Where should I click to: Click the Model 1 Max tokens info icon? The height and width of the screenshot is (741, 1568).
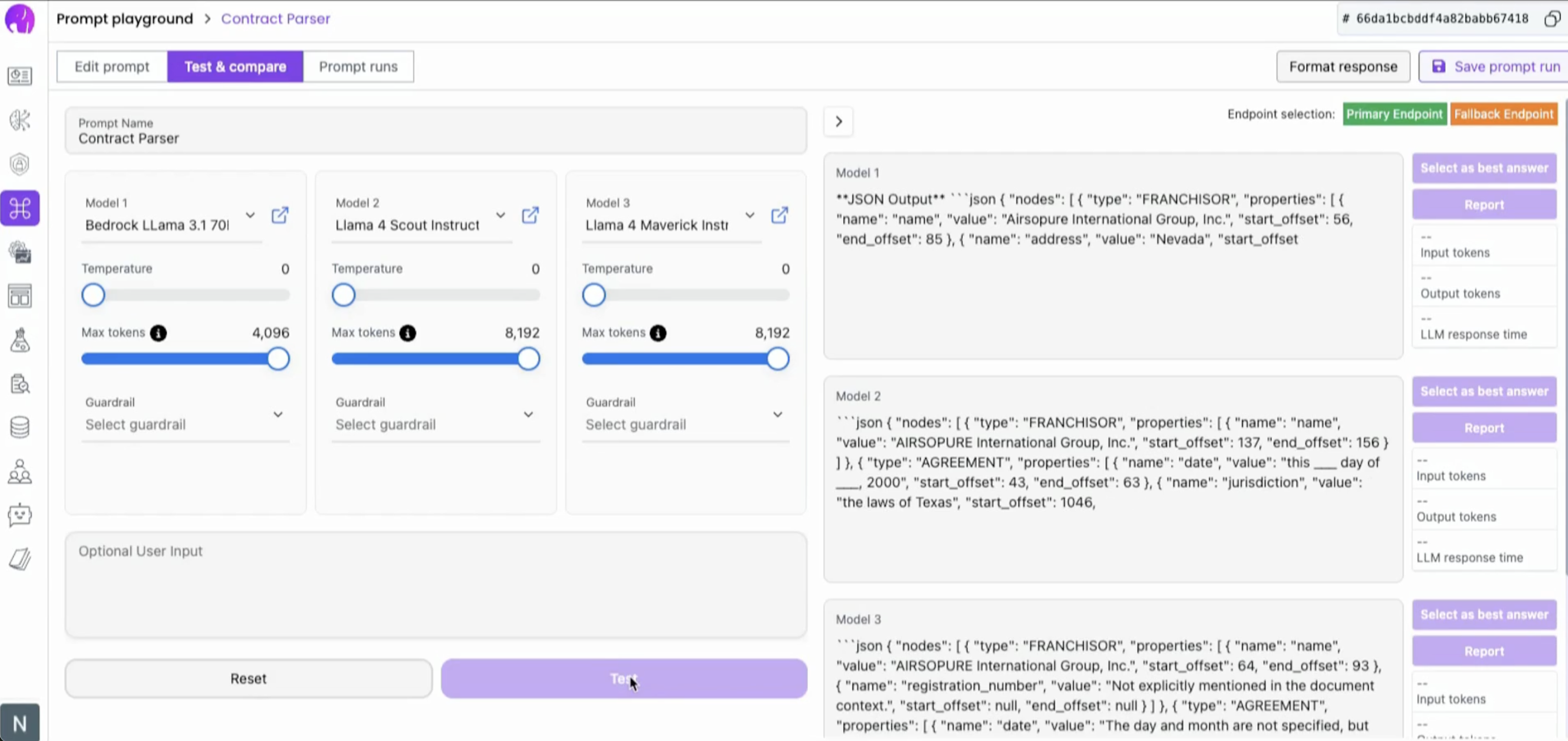pos(158,333)
